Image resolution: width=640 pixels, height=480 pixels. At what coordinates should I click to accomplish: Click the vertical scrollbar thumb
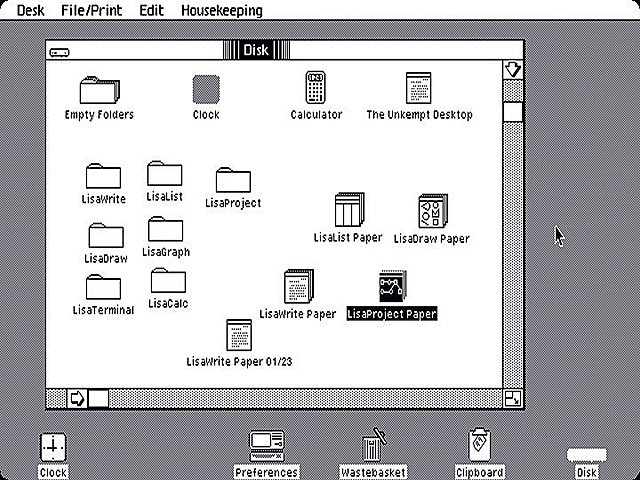pos(513,111)
